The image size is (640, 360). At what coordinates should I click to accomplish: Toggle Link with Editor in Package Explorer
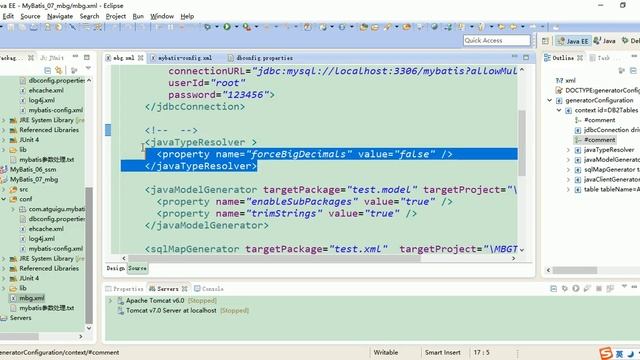[x=59, y=70]
